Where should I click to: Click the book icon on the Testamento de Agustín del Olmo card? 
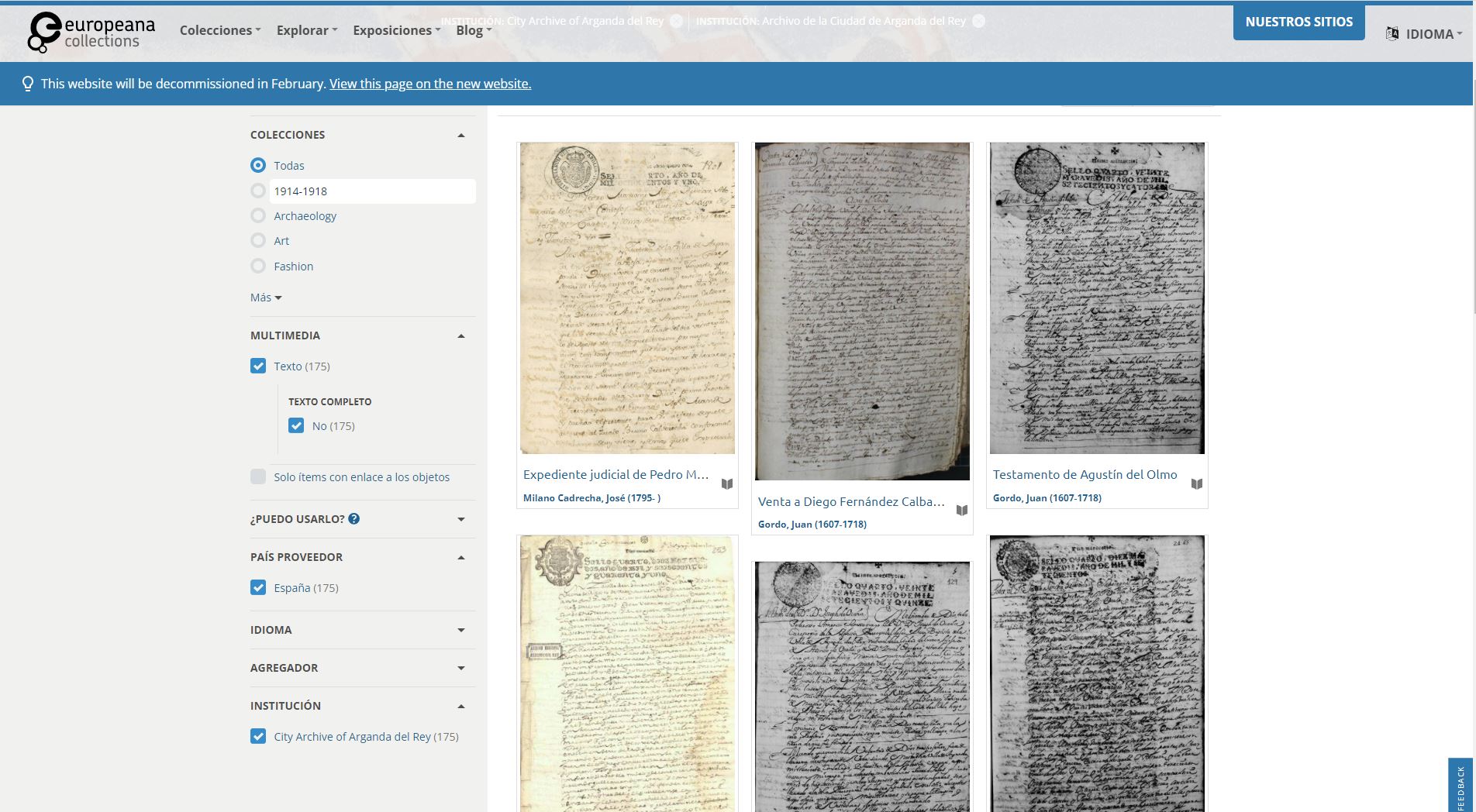(x=1197, y=484)
